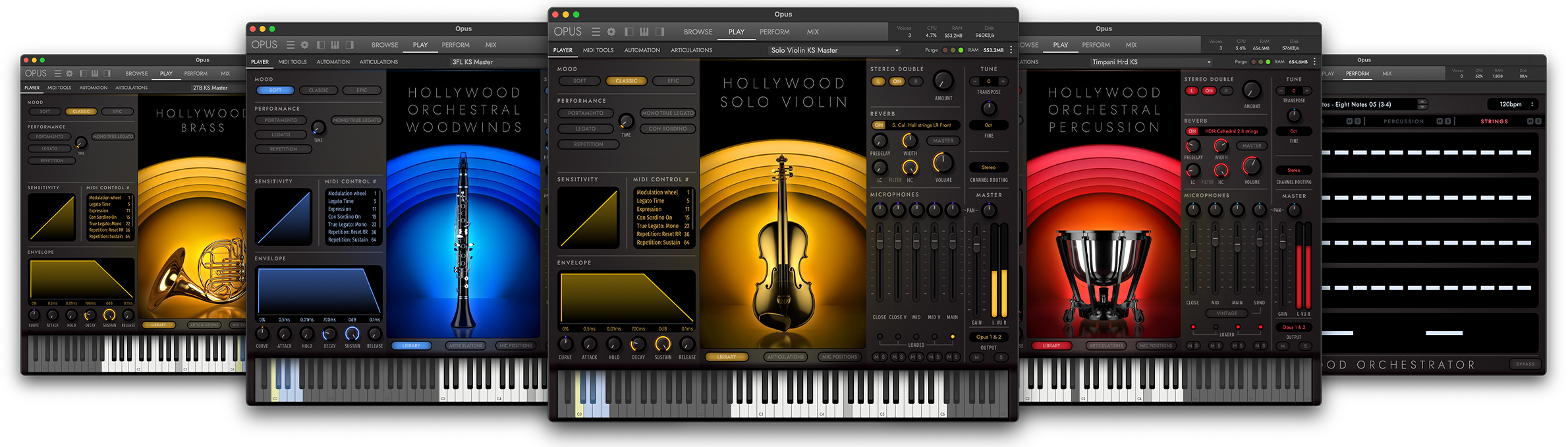Enable the Con Sordino performance option
This screenshot has width=1568, height=447.
click(x=667, y=129)
